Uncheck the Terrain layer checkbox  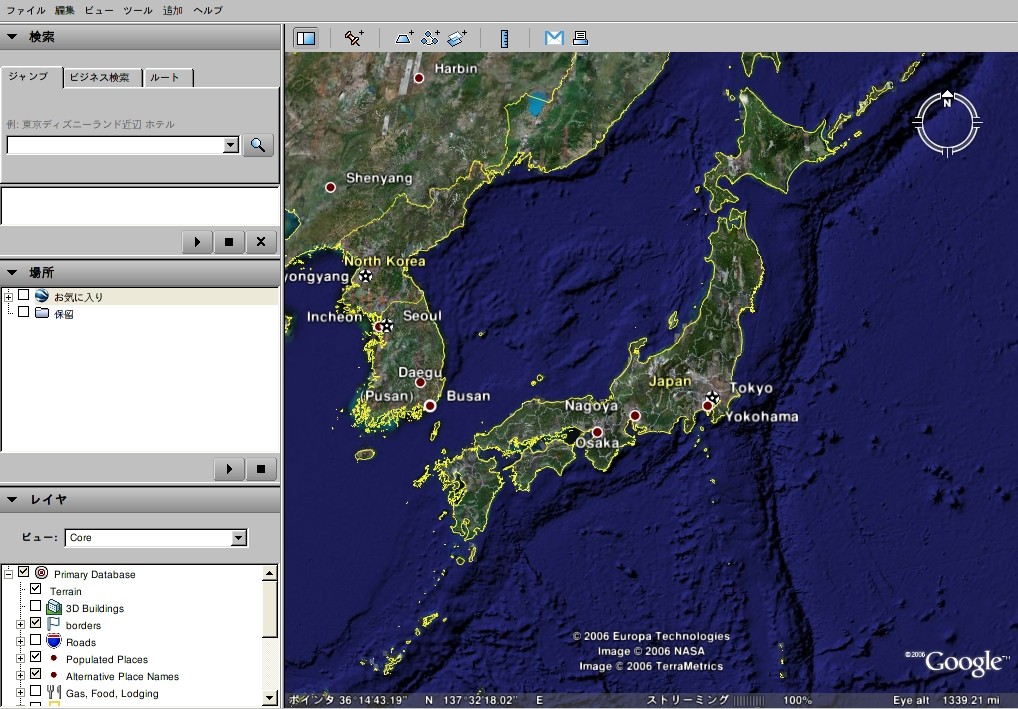point(36,590)
